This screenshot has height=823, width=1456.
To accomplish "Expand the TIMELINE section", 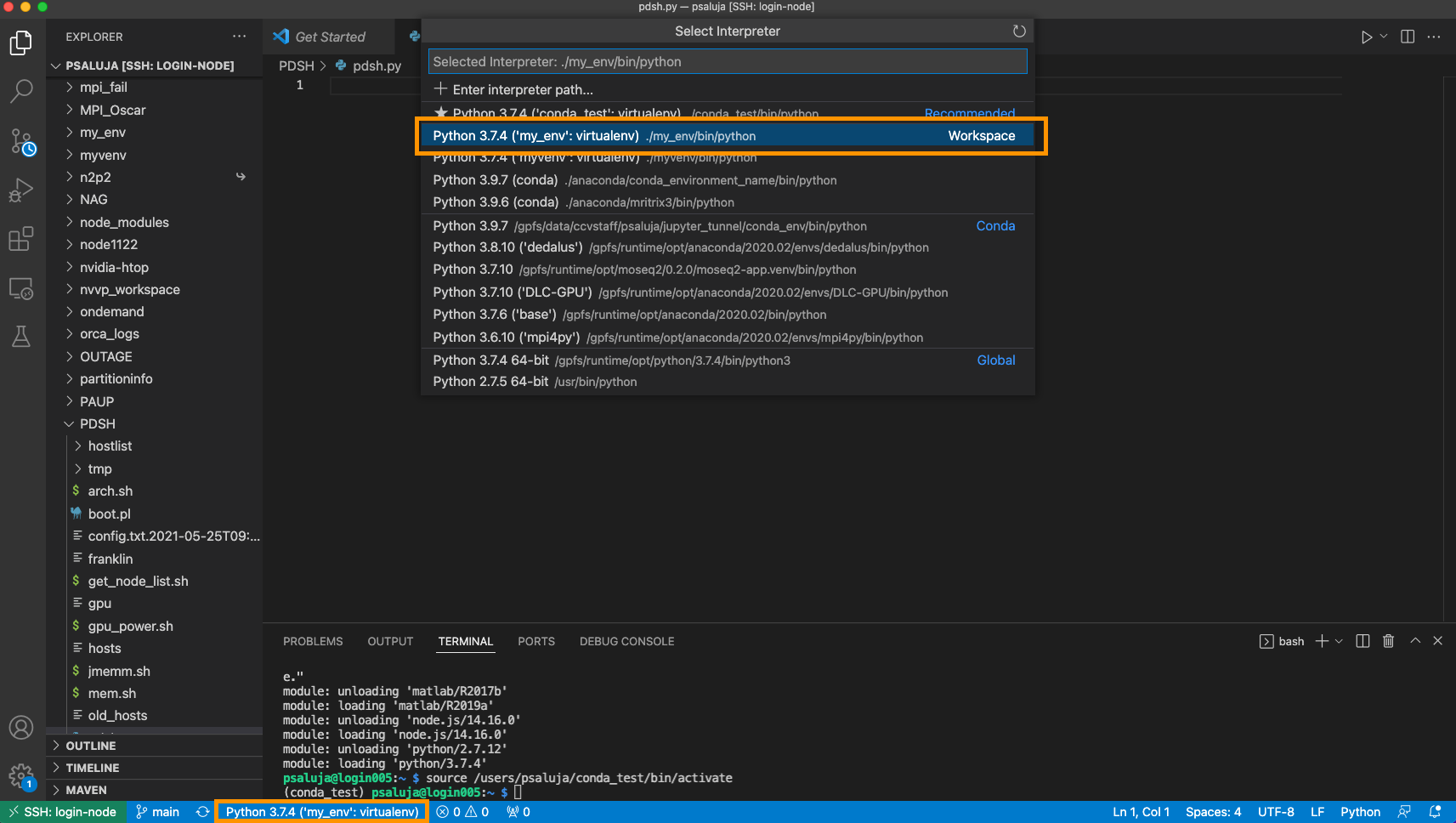I will [x=154, y=768].
